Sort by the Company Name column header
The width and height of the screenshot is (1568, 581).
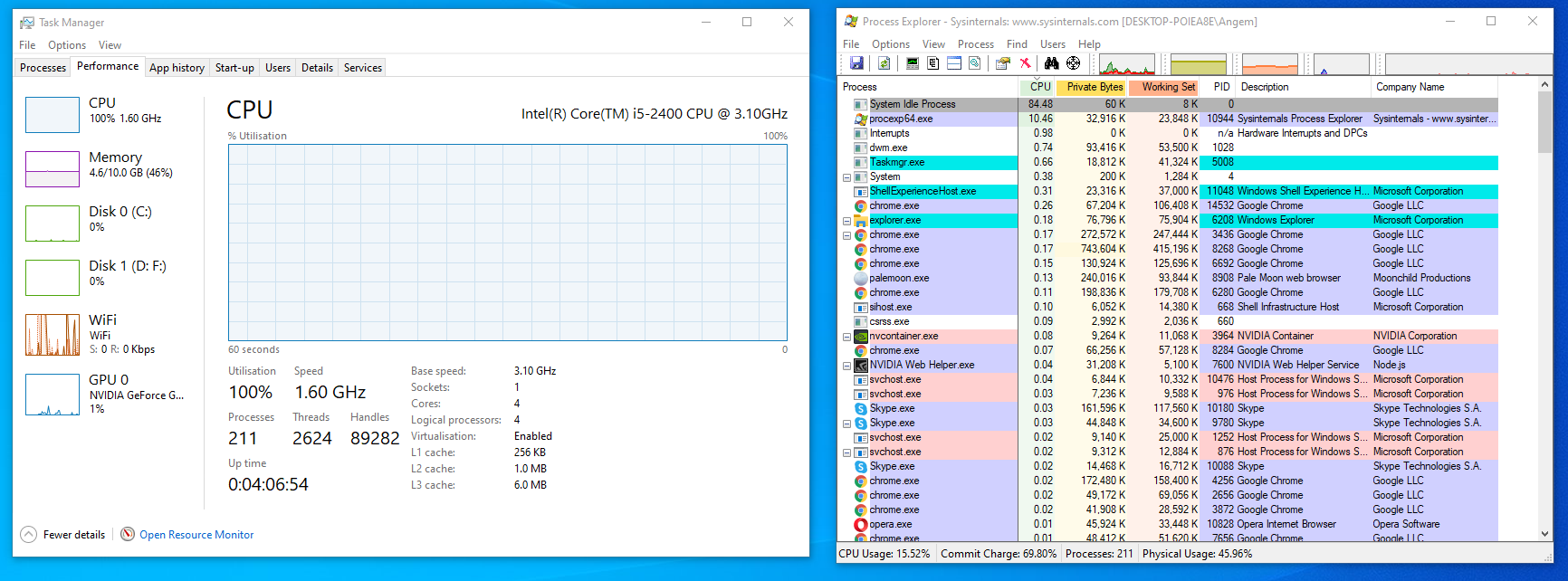(1434, 87)
